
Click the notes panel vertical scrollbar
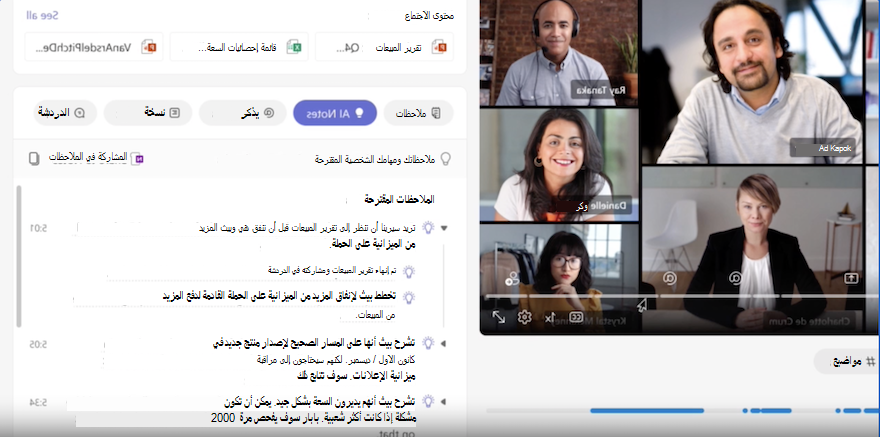(19, 256)
